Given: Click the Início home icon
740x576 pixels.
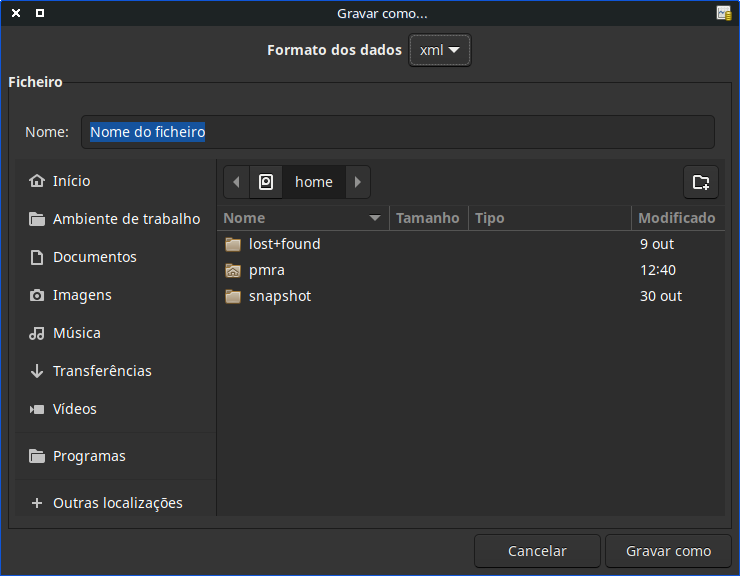Looking at the screenshot, I should (x=37, y=181).
